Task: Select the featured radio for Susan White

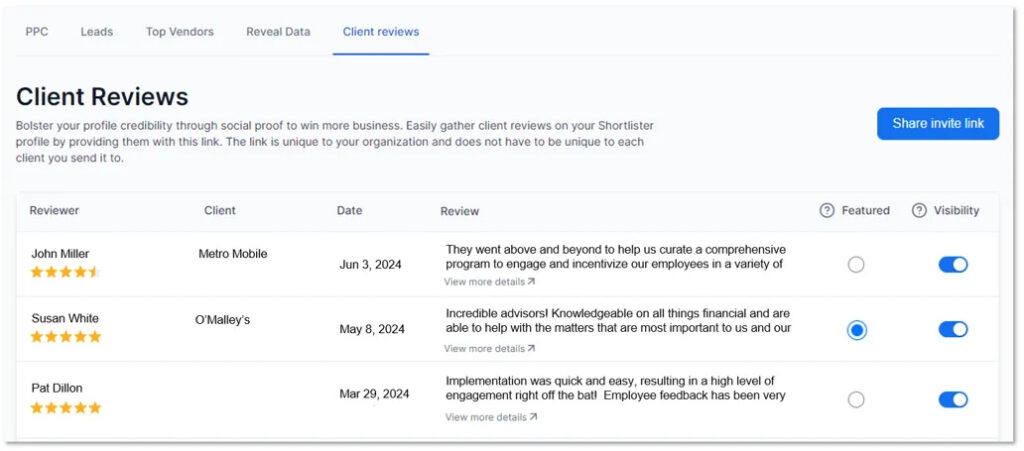Action: 856,330
